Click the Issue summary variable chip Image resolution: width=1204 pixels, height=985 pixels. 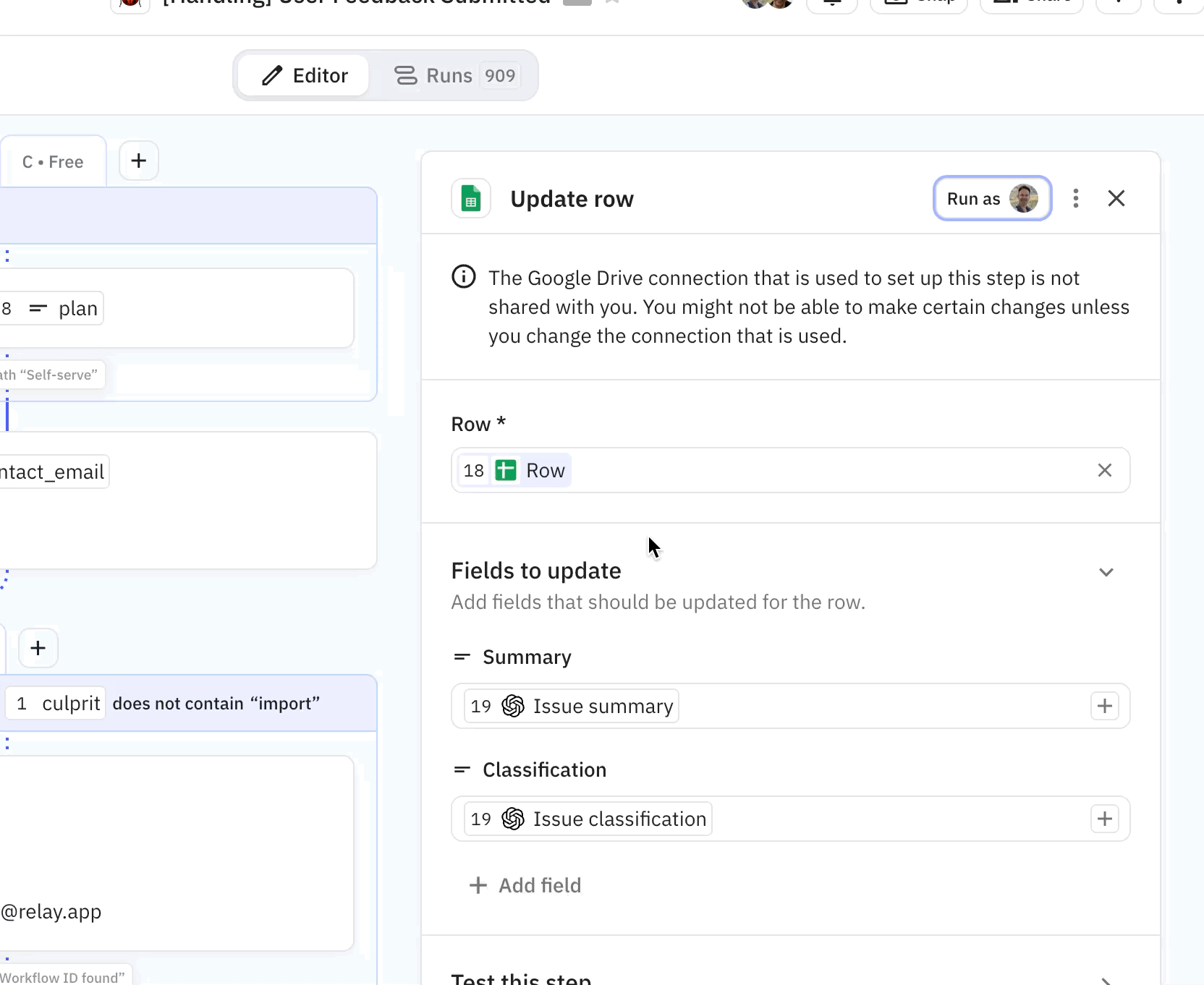coord(572,706)
